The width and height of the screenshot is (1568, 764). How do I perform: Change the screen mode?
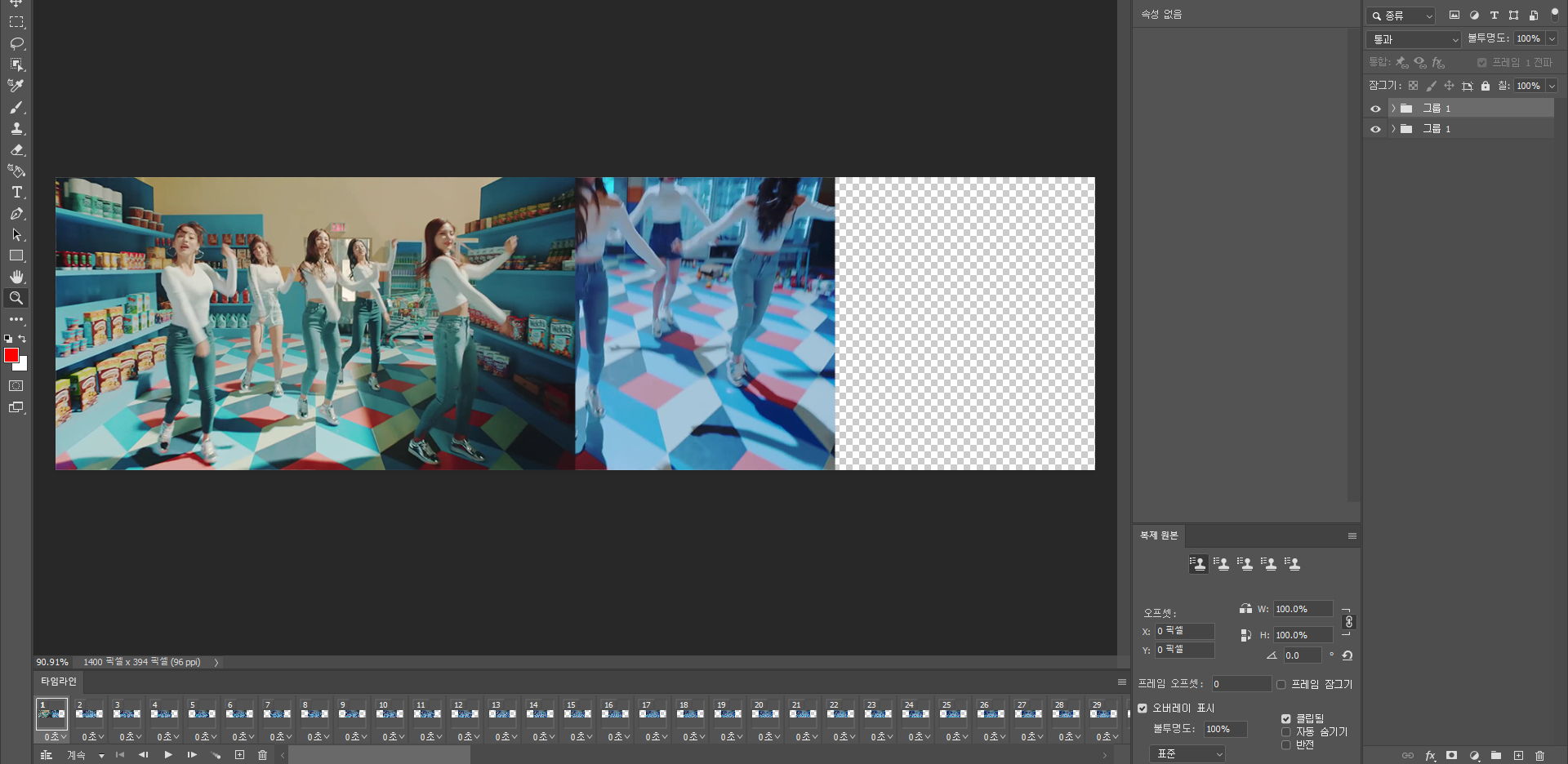point(16,406)
